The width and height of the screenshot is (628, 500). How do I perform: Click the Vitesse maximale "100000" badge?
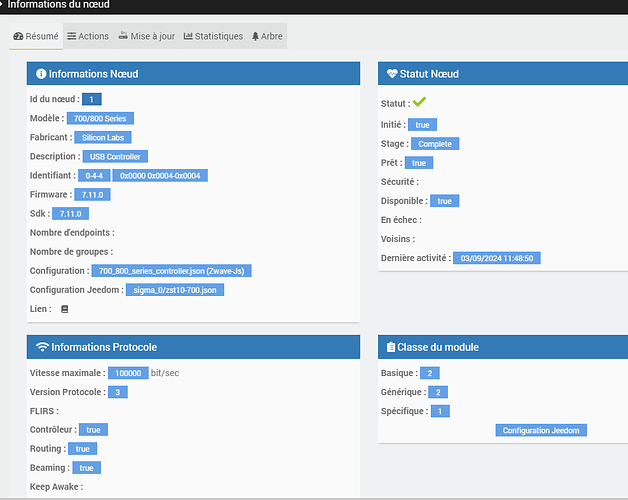click(128, 373)
